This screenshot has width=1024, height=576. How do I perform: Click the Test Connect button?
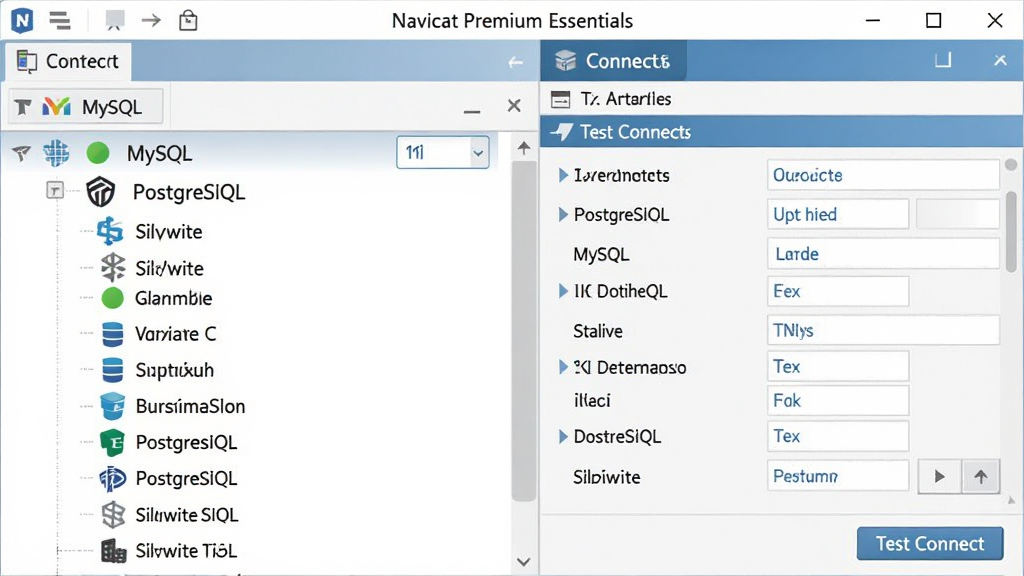(930, 543)
